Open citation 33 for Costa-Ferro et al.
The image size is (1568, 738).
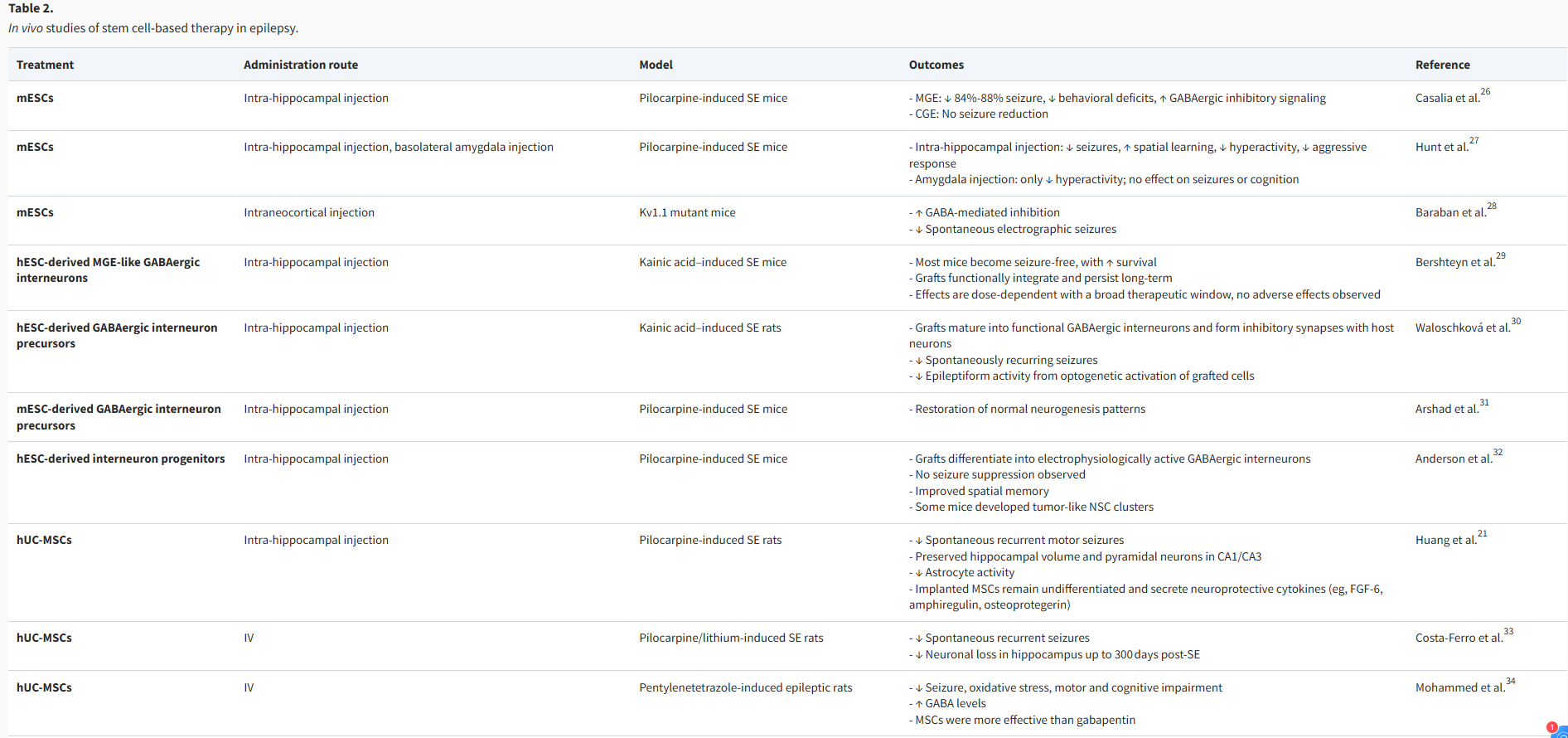coord(1508,632)
